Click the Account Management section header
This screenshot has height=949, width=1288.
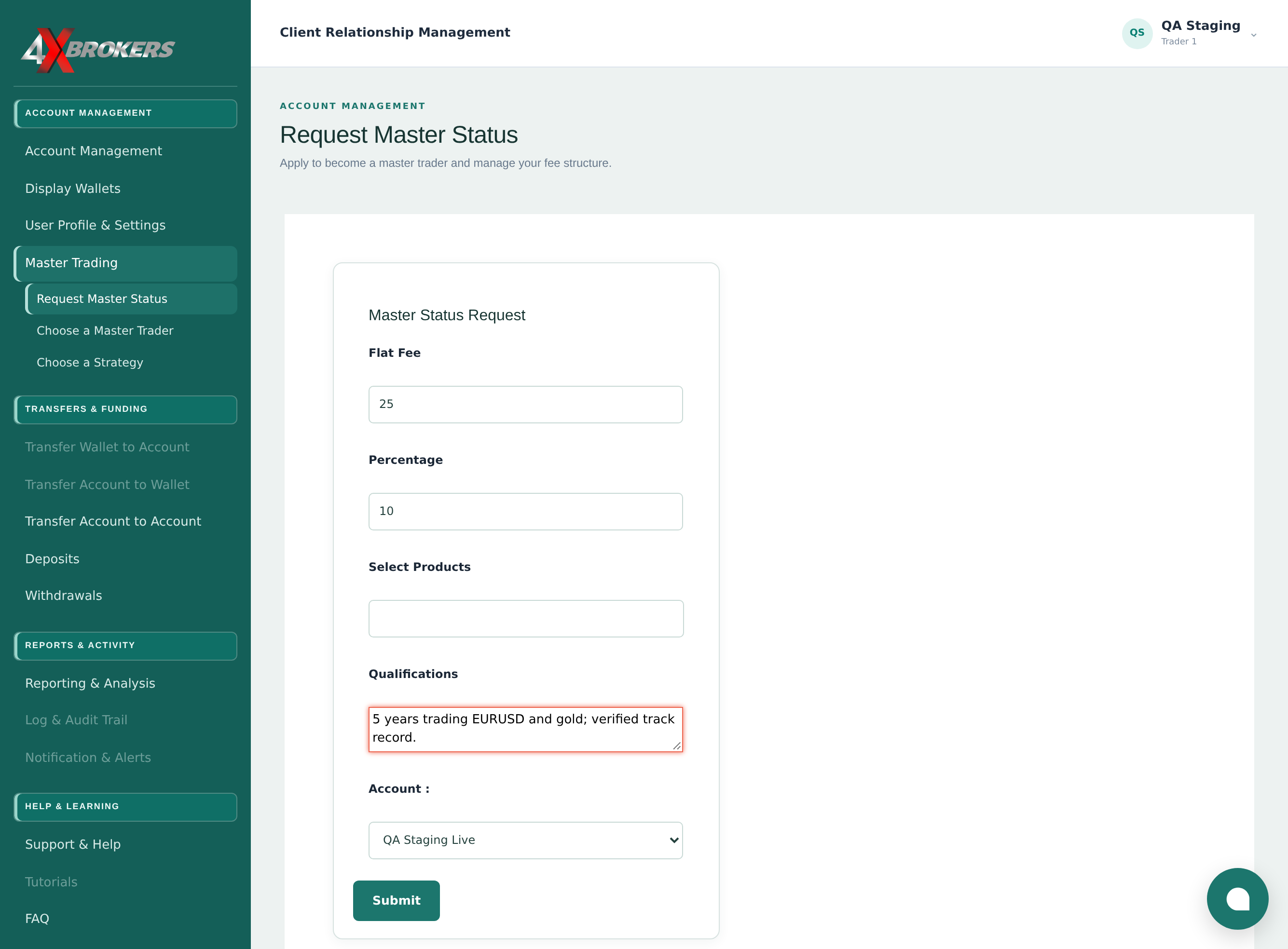pos(125,113)
